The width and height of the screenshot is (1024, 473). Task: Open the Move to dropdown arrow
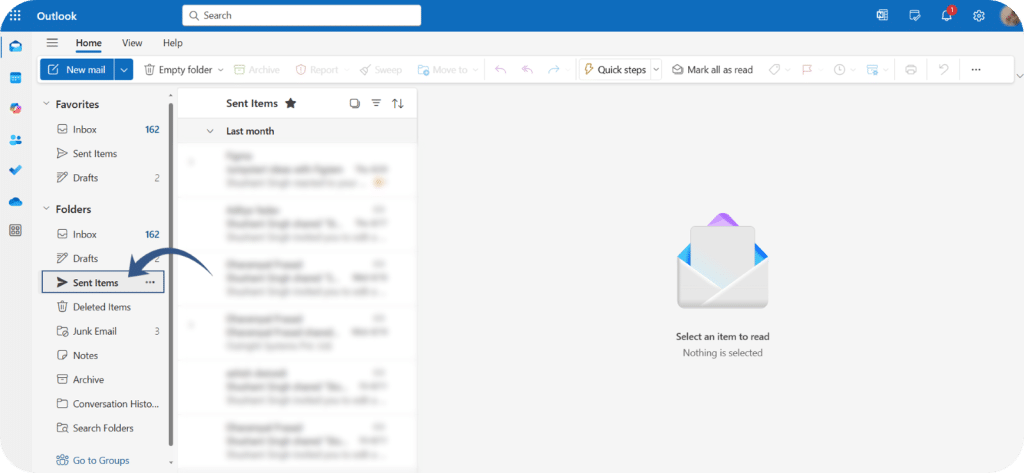click(475, 70)
